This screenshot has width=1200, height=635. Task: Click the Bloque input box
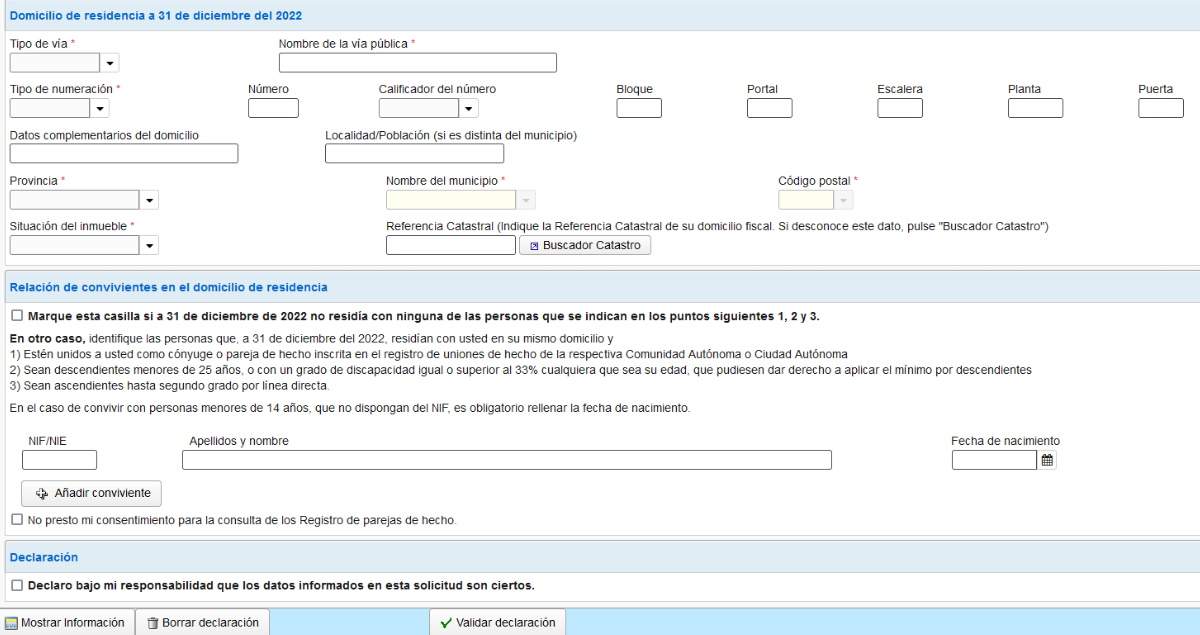click(639, 108)
